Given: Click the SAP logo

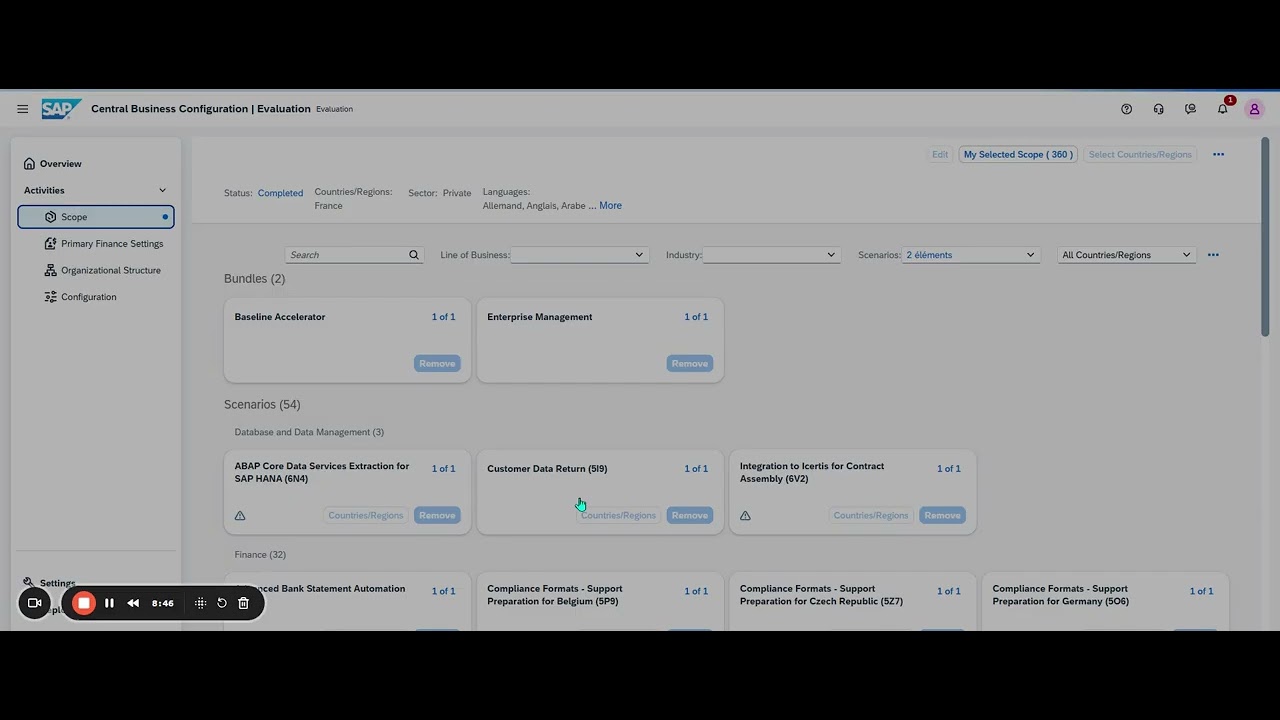Looking at the screenshot, I should (x=61, y=109).
